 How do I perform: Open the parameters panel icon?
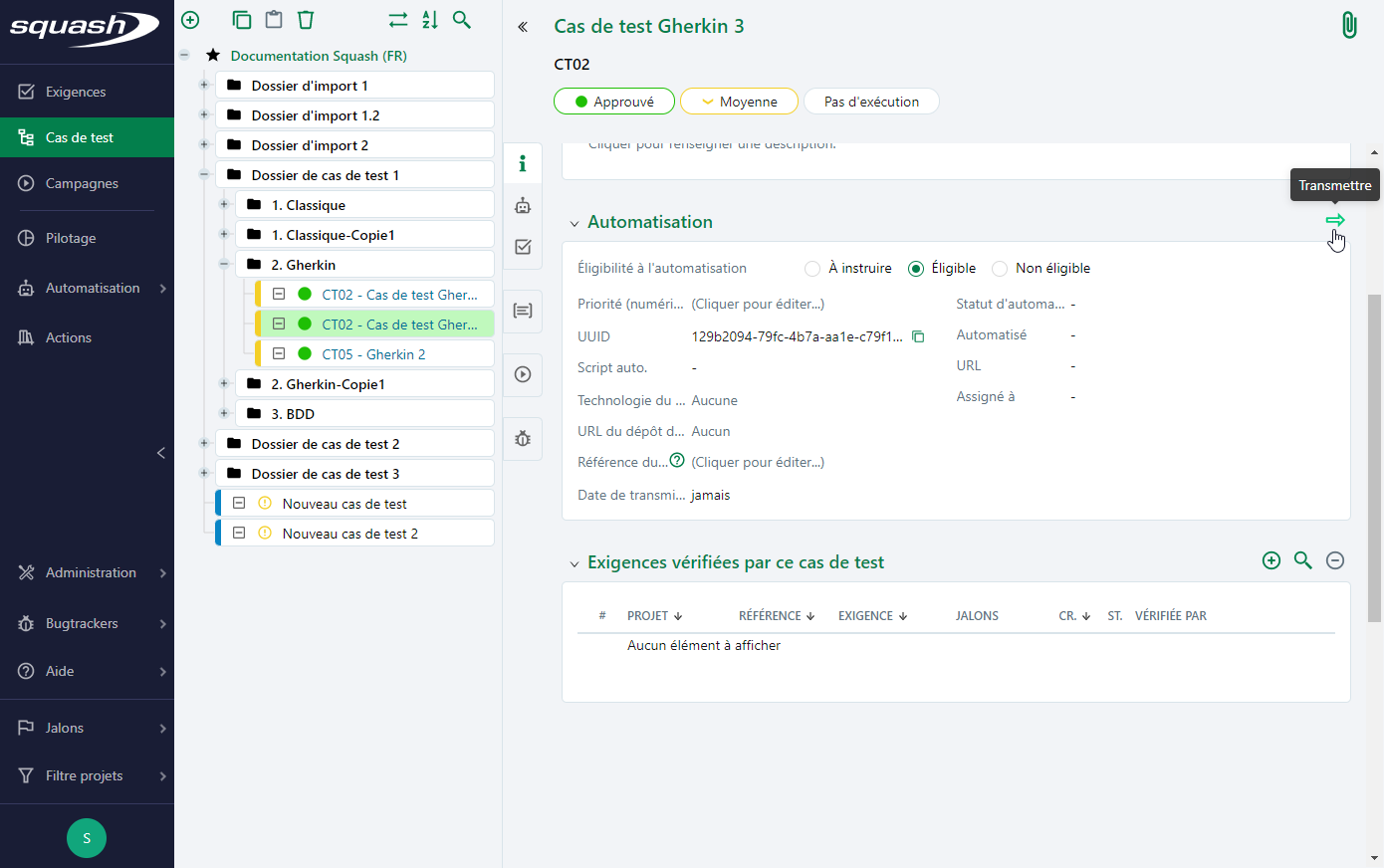[523, 312]
